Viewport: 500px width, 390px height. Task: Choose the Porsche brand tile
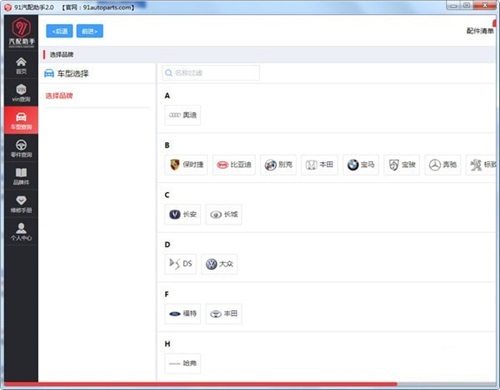pos(186,165)
